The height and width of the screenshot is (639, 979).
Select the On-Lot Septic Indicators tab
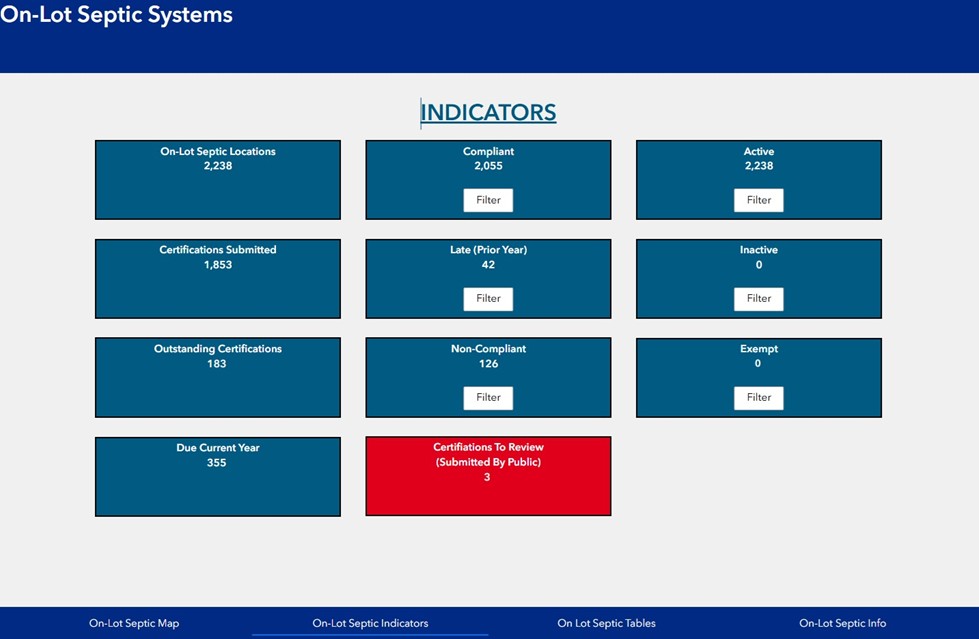click(x=370, y=623)
